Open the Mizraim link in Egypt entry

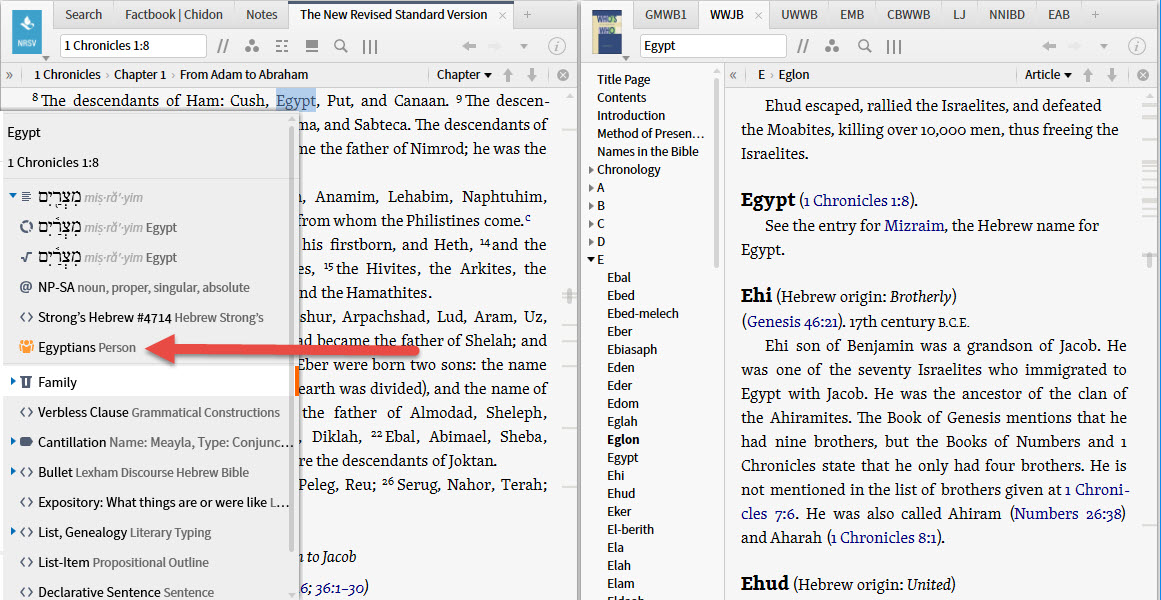click(x=914, y=226)
